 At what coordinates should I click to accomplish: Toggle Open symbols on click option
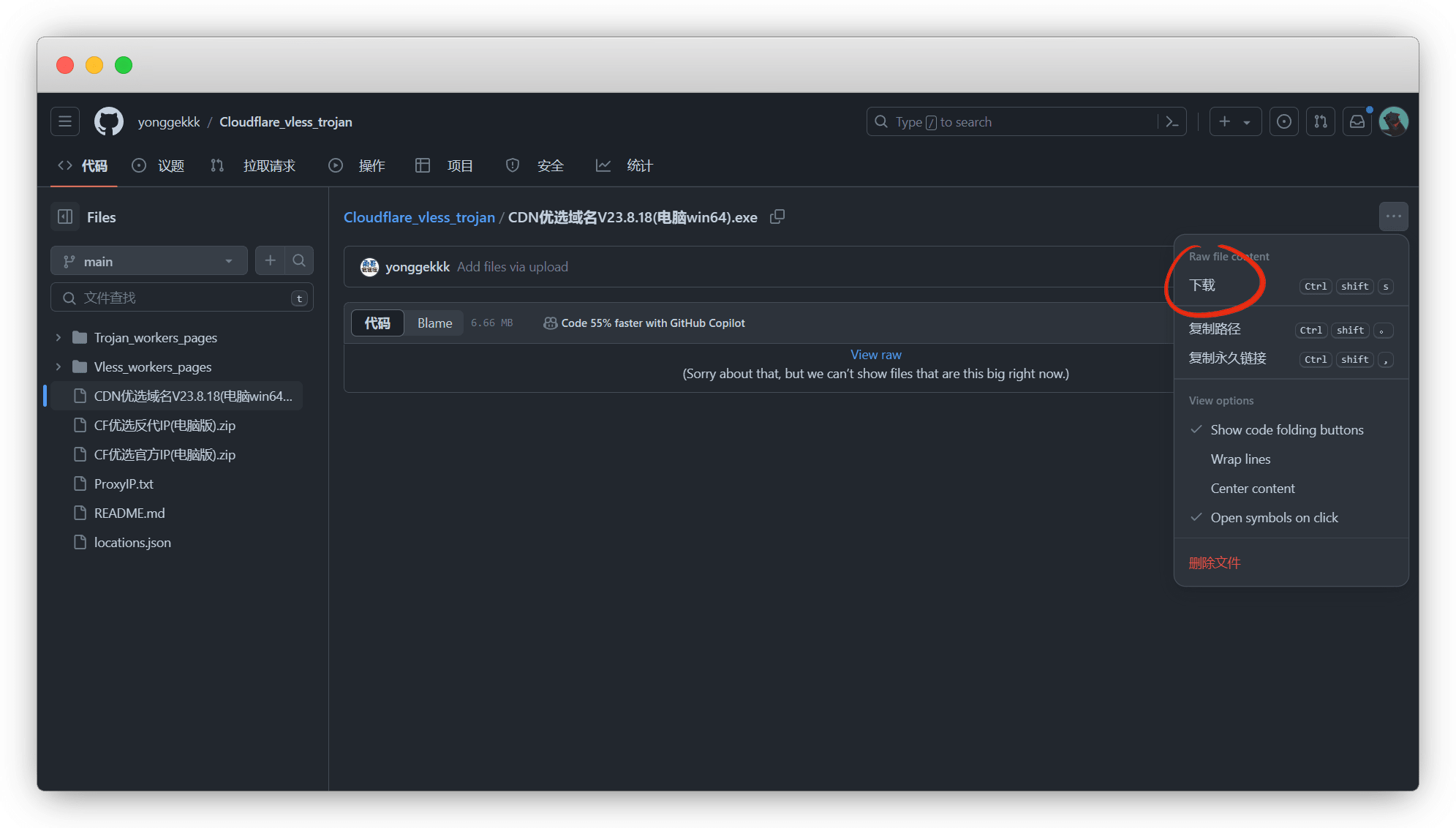(x=1274, y=518)
